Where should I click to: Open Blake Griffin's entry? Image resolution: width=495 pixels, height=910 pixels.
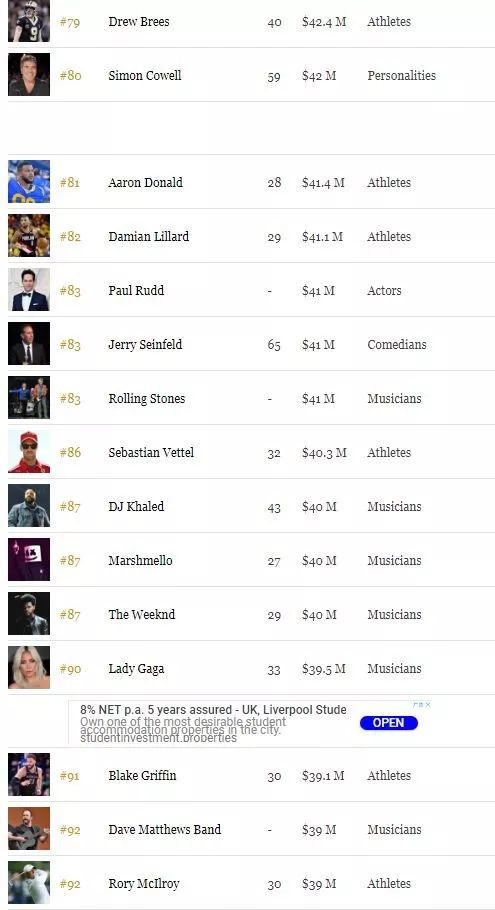coord(142,776)
